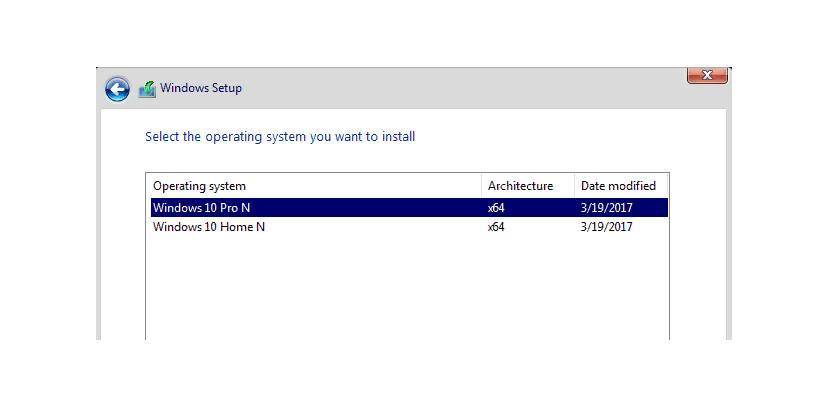Screen dimensions: 819x410
Task: Click x64 in the Windows 10 Pro N row
Action: tap(496, 208)
